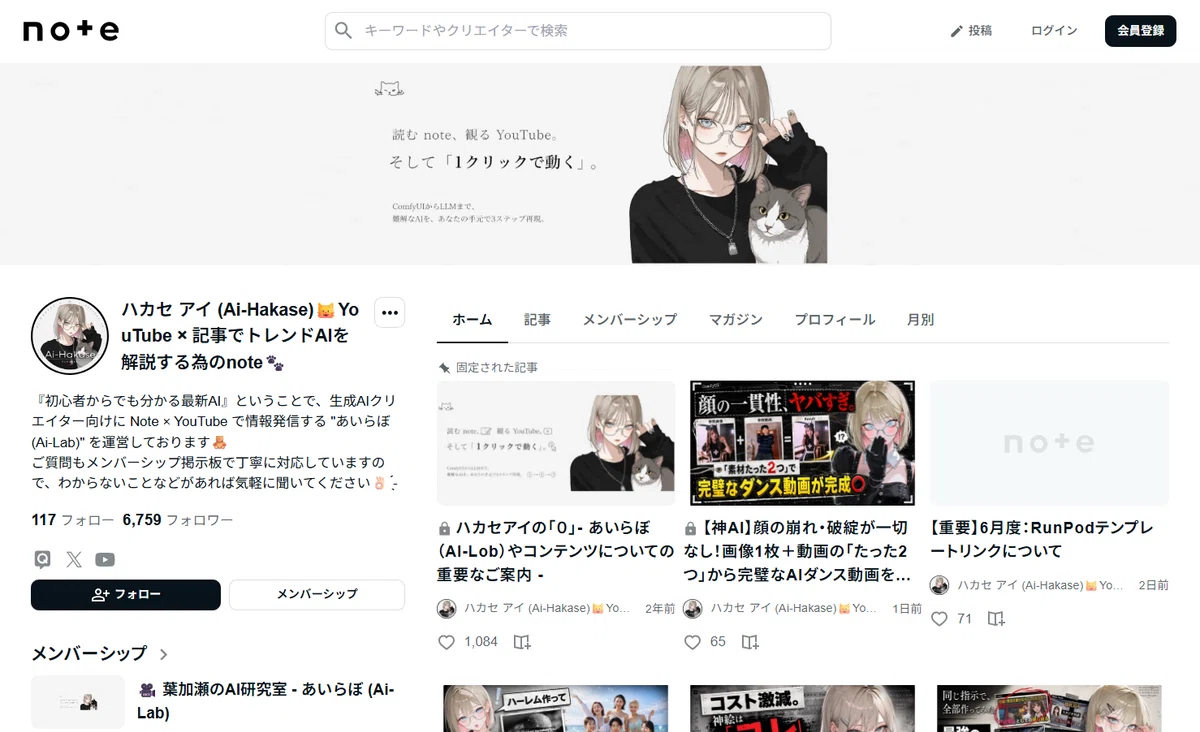Viewport: 1200px width, 732px height.
Task: Click author avatar under the 【神AI】 article
Action: [x=693, y=608]
